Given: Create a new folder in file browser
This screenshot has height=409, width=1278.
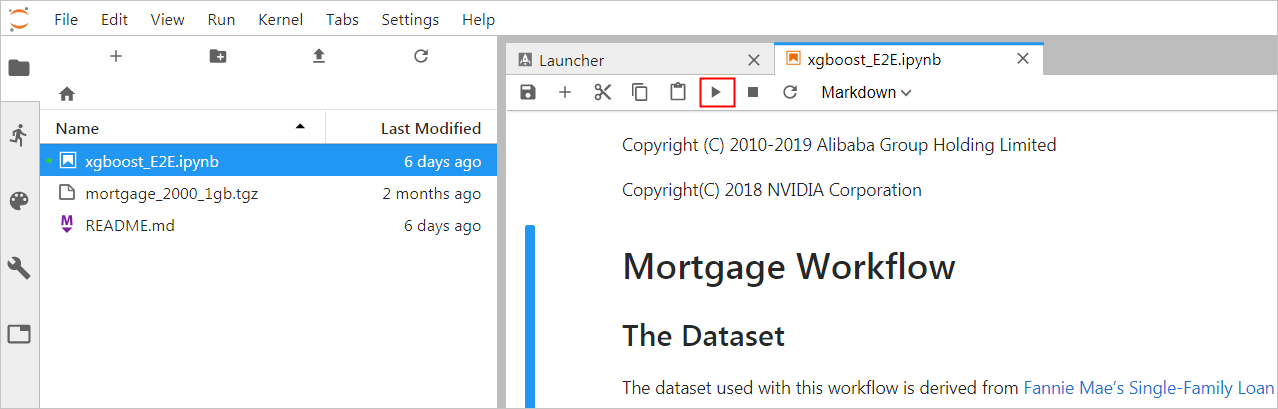Looking at the screenshot, I should [218, 56].
